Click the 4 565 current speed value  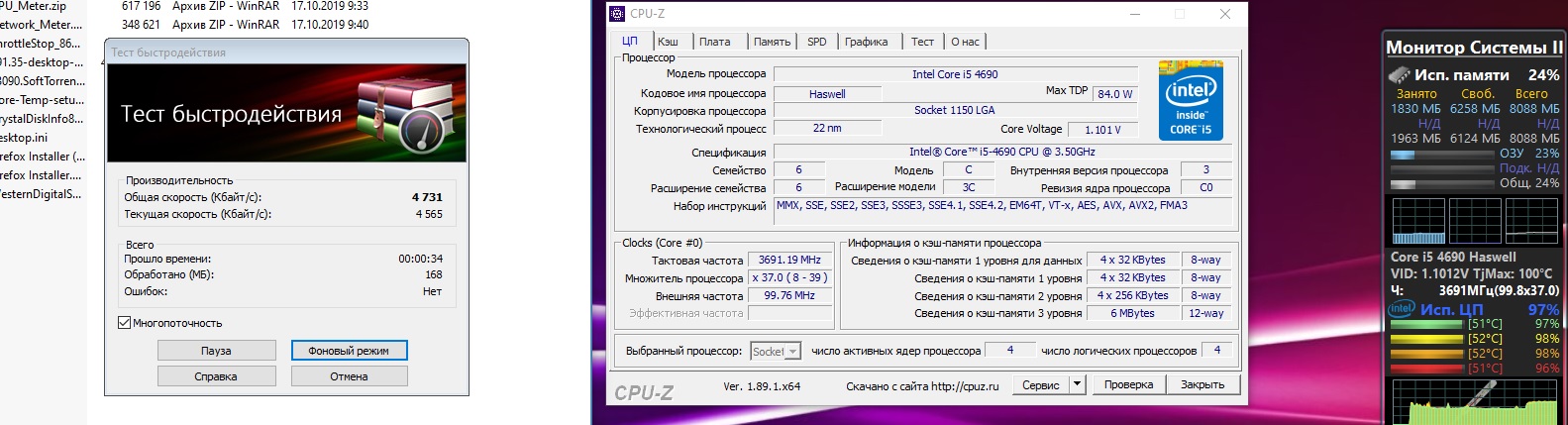(x=429, y=214)
